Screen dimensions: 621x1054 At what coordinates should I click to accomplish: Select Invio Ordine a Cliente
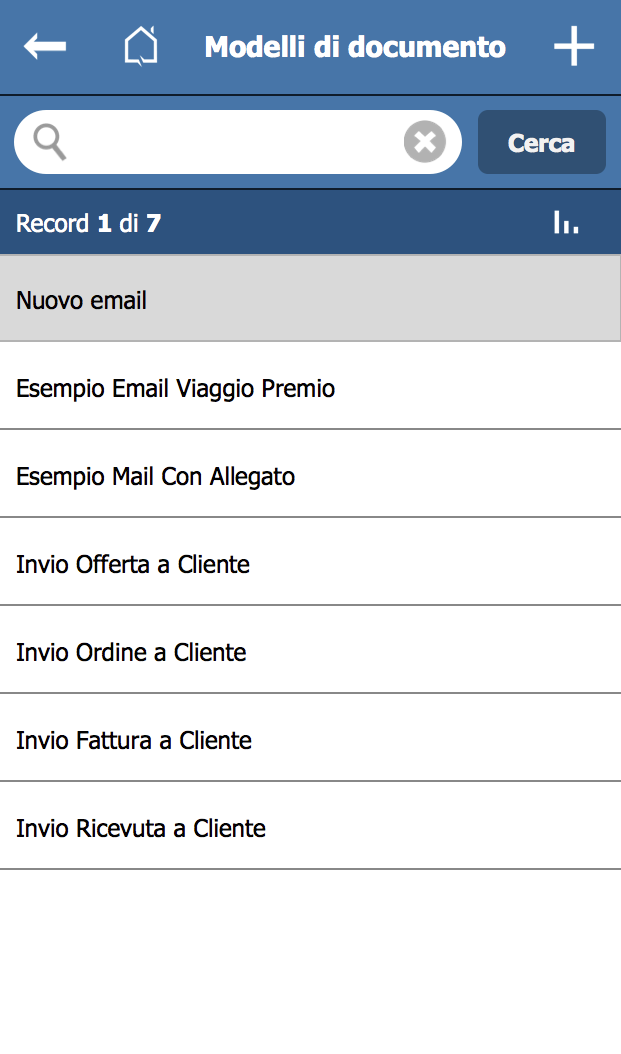coord(310,651)
